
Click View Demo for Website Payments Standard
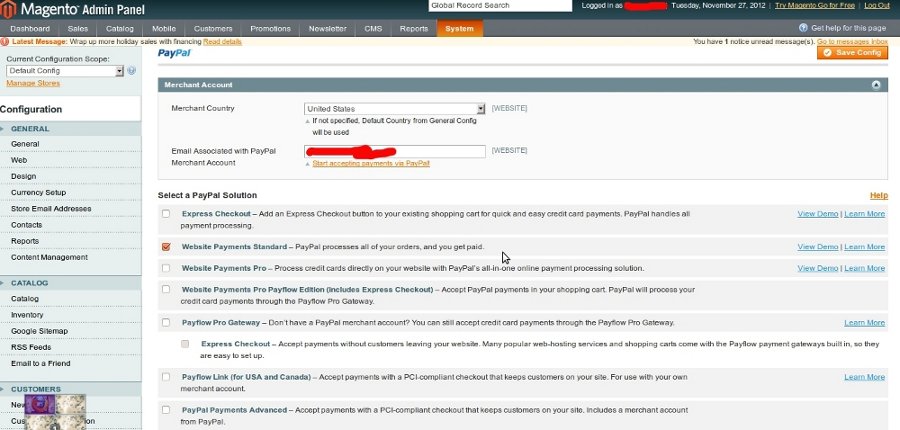pyautogui.click(x=818, y=247)
